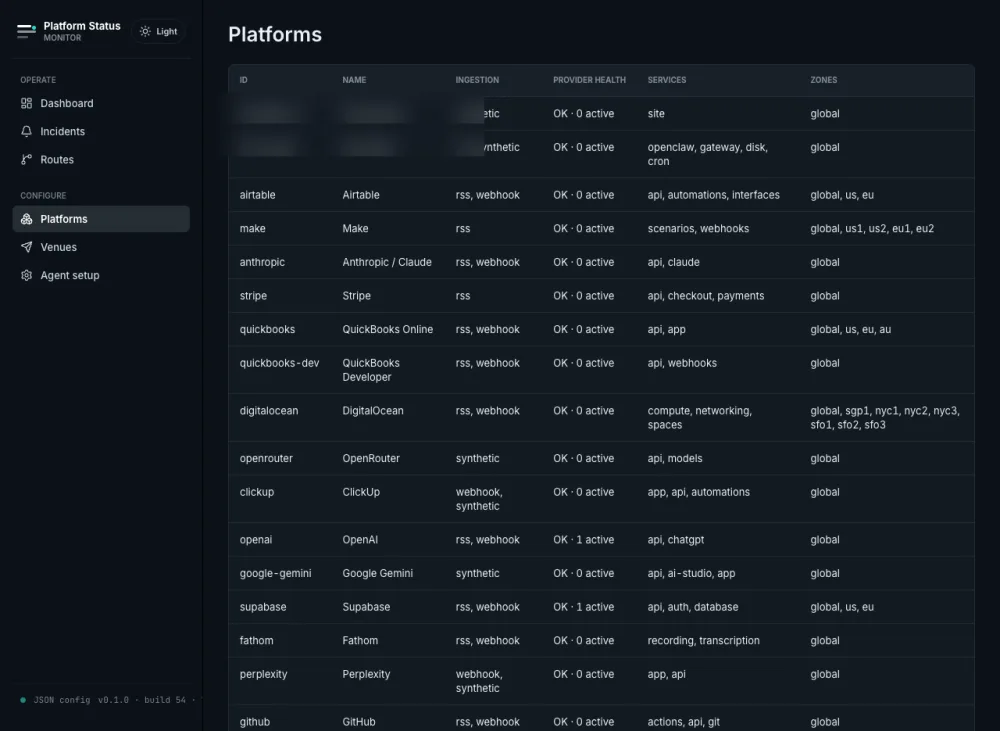Viewport: 1000px width, 731px height.
Task: Select Platforms menu item
Action: pos(101,219)
